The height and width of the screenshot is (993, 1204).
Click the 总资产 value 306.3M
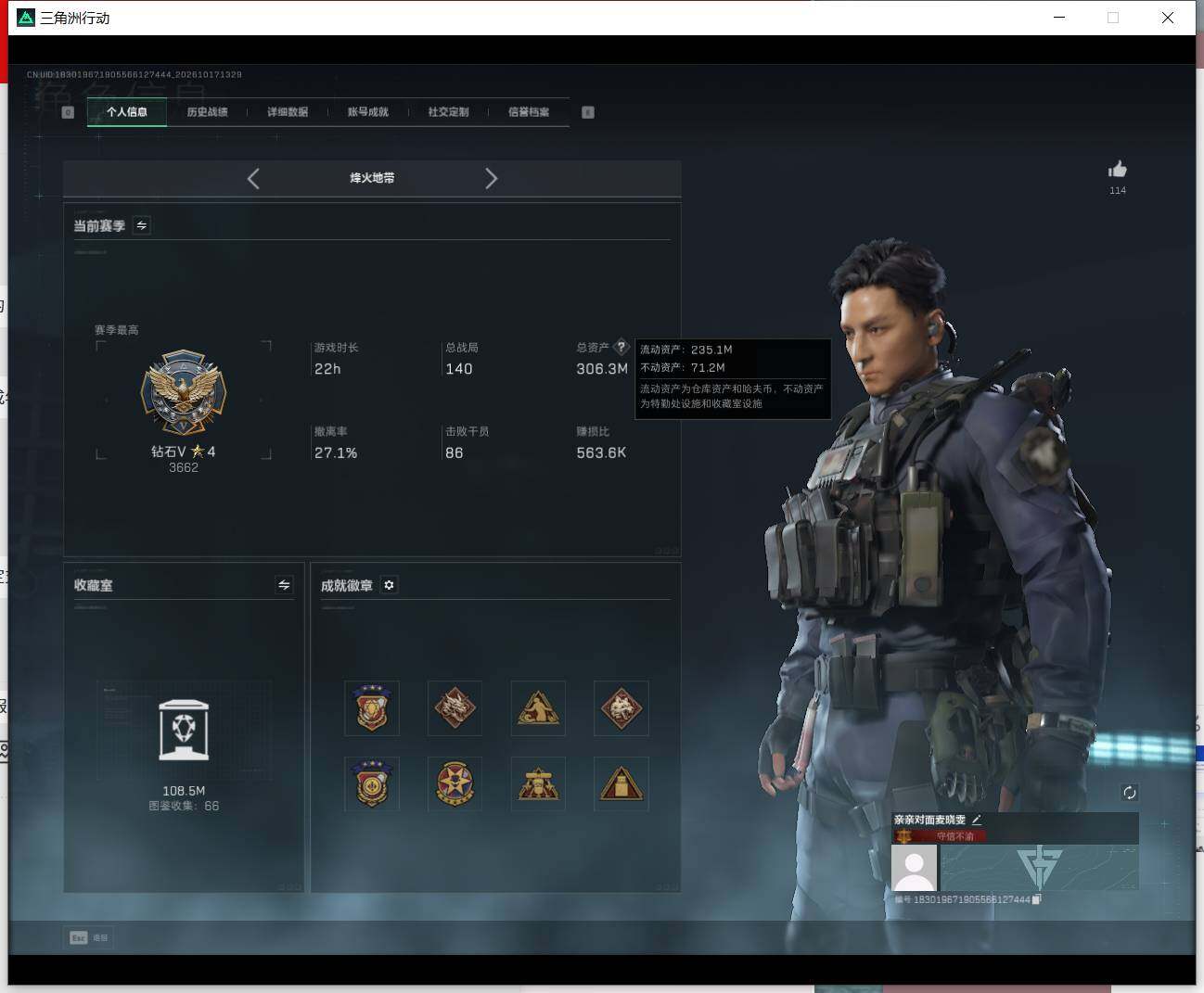(602, 368)
